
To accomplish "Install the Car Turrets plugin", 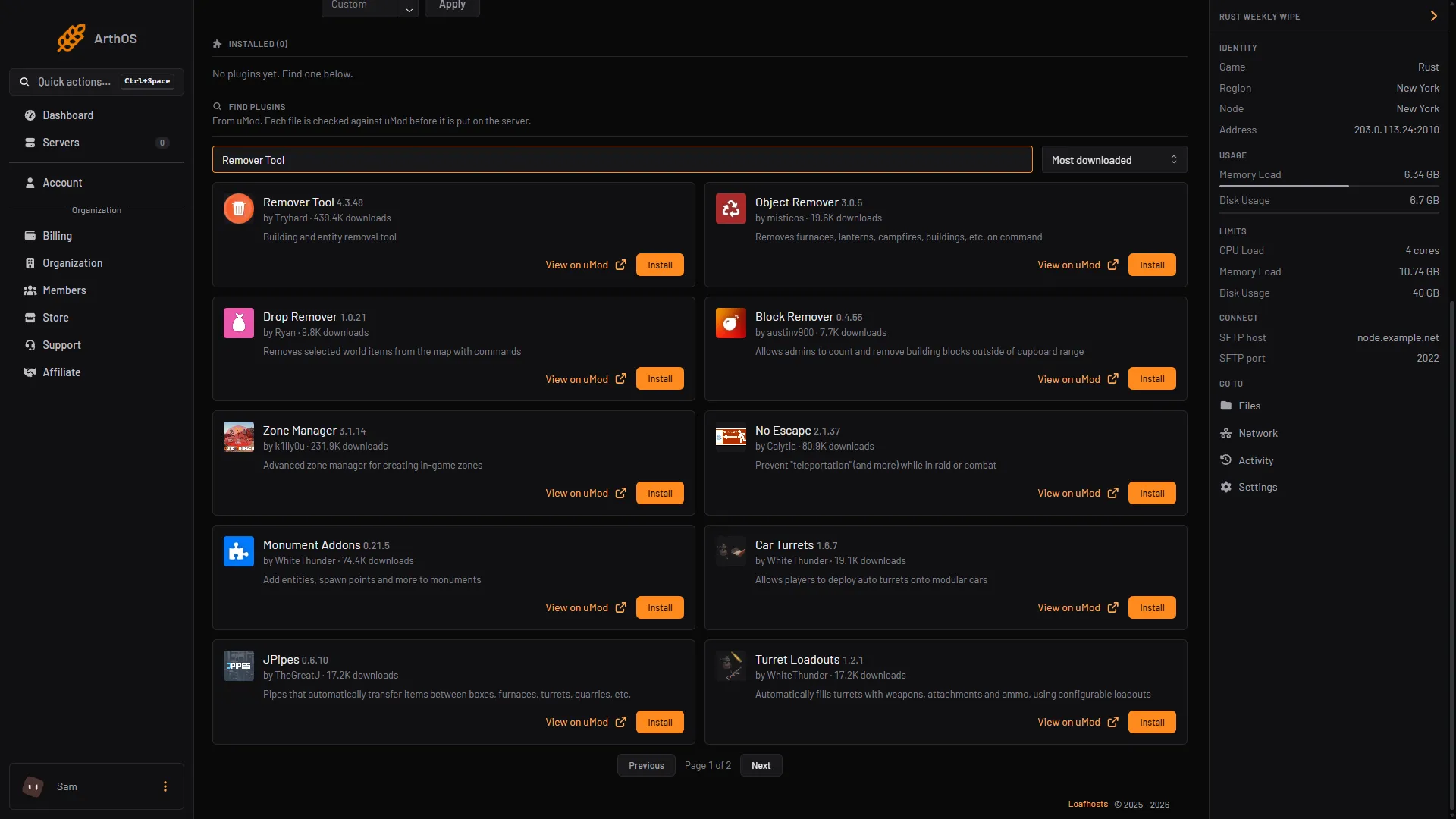I will point(1152,608).
